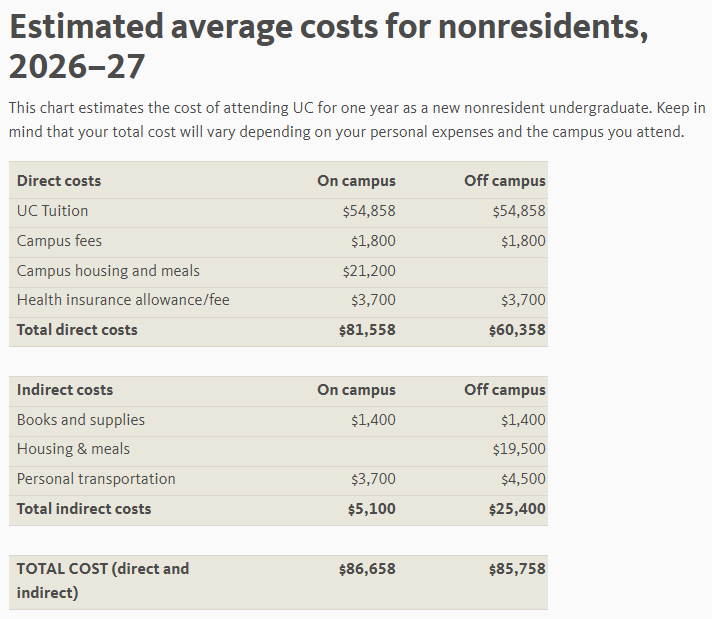The width and height of the screenshot is (712, 619).
Task: Click the $19,500 off-campus housing & meals amount
Action: [518, 449]
